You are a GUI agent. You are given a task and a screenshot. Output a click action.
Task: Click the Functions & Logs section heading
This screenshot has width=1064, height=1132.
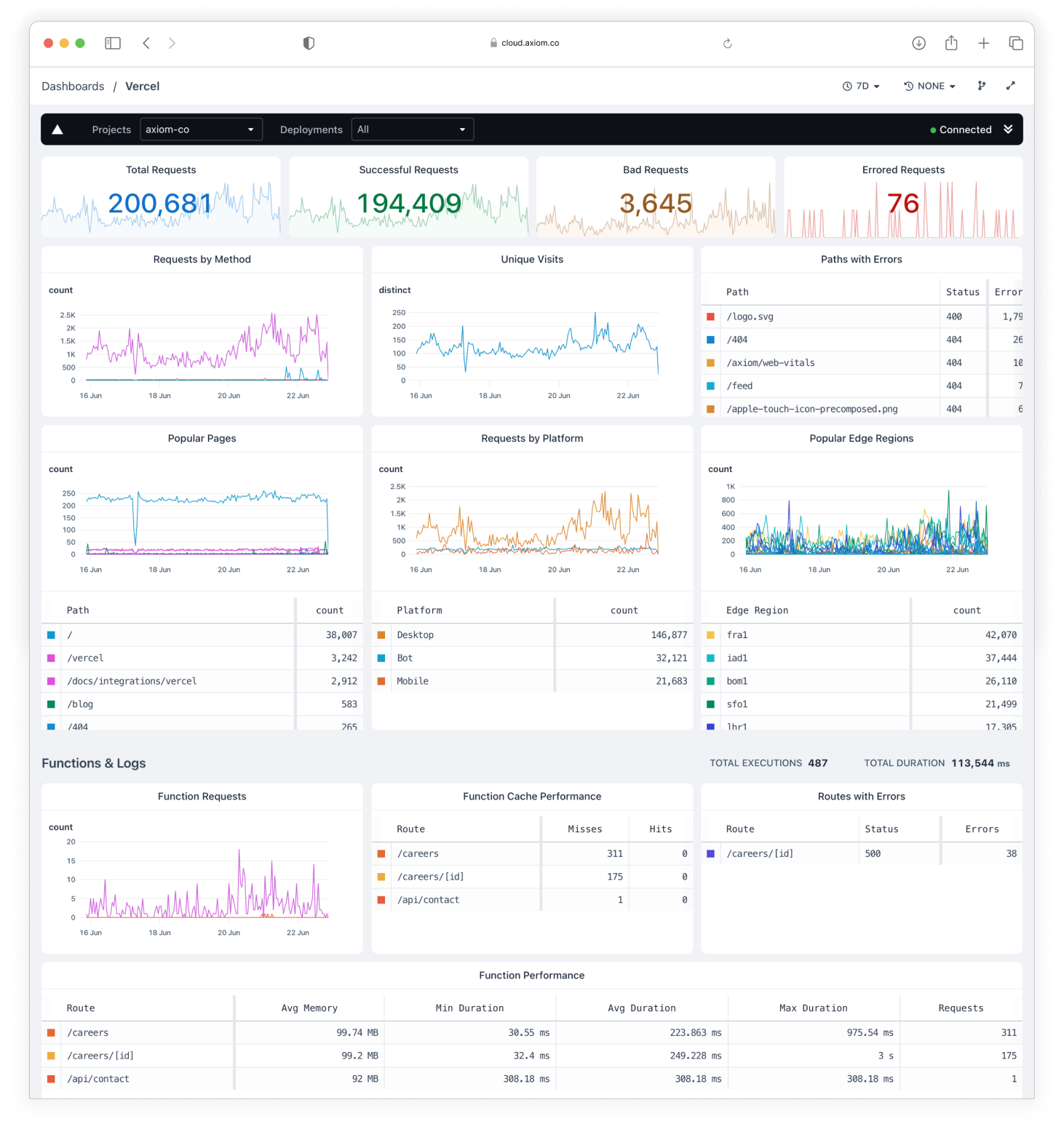[x=94, y=763]
